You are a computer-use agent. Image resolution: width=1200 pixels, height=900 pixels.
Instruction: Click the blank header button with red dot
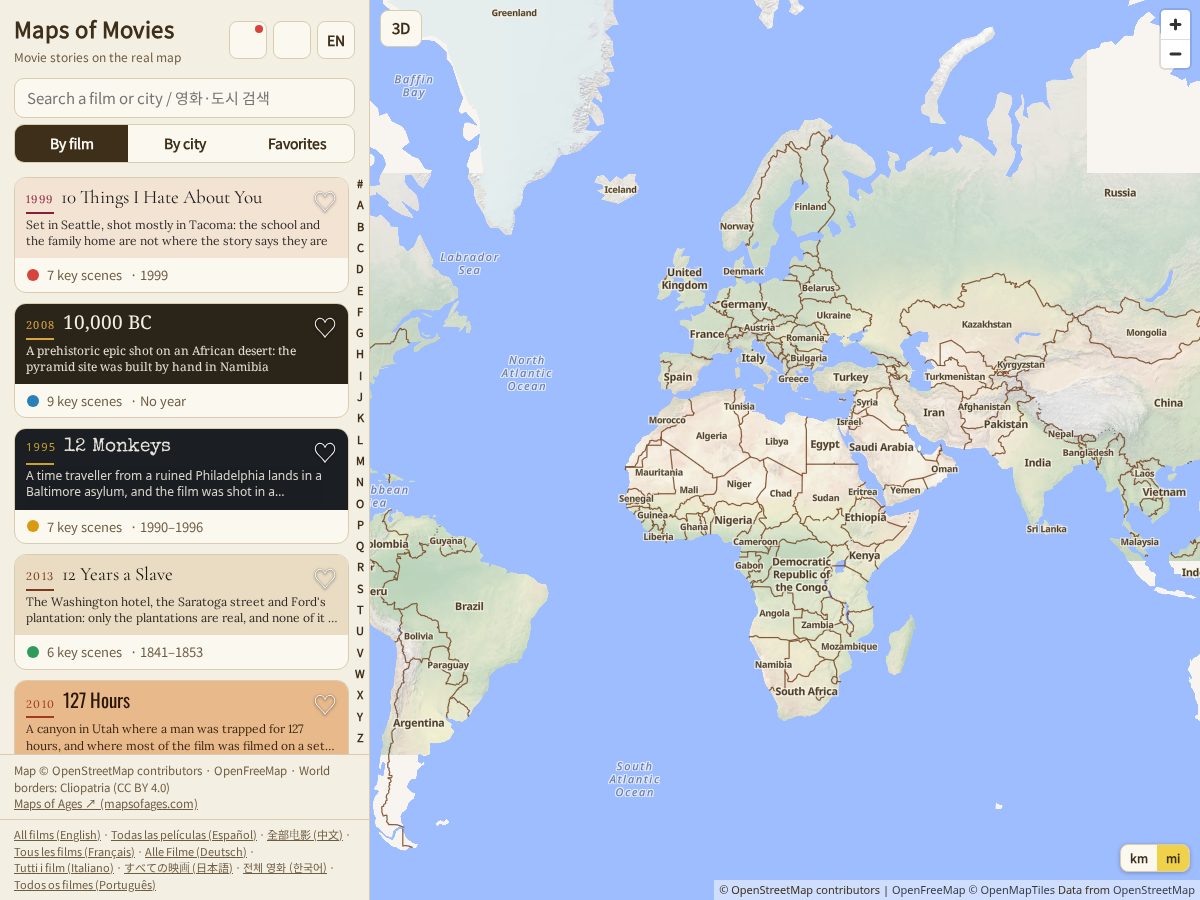pos(248,40)
